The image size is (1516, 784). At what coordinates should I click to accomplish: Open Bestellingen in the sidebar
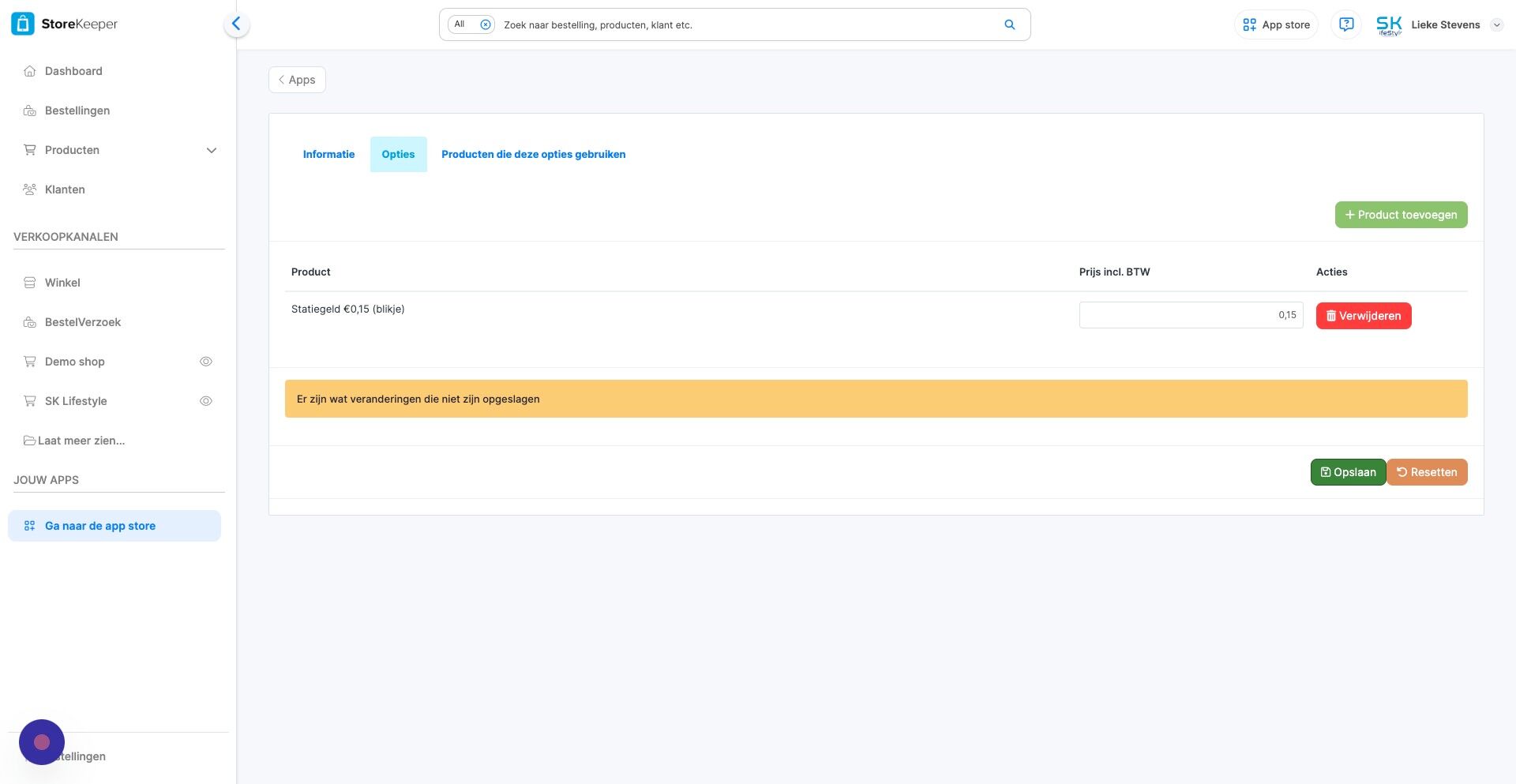pos(77,111)
